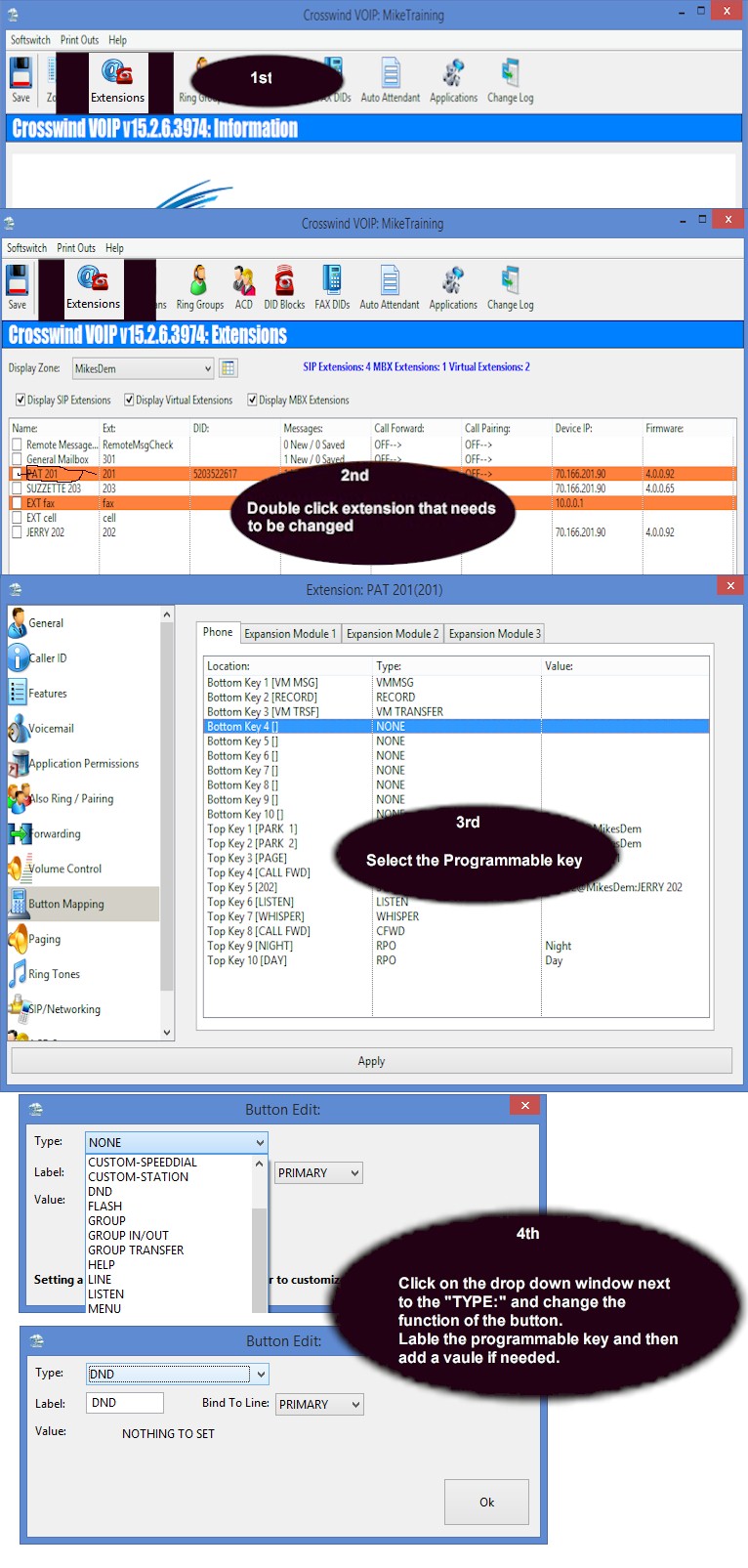The height and width of the screenshot is (1568, 748).
Task: Toggle Display MBX Extensions checkbox
Action: point(252,400)
